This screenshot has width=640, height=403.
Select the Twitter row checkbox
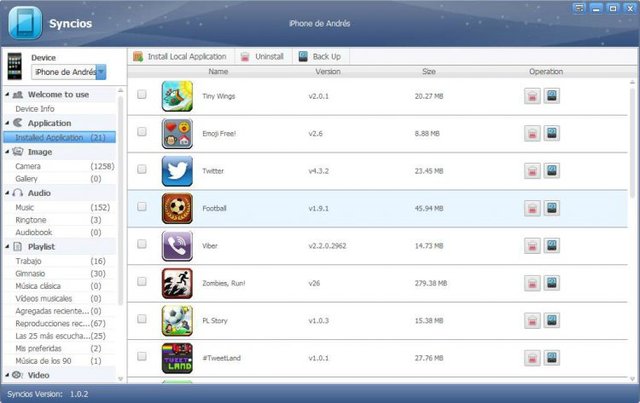click(142, 169)
